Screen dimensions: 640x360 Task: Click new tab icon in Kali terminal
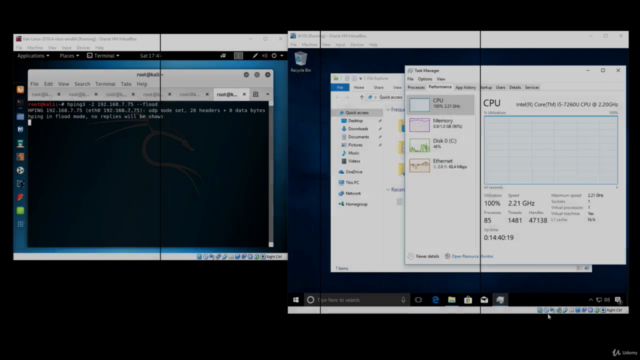coord(256,94)
